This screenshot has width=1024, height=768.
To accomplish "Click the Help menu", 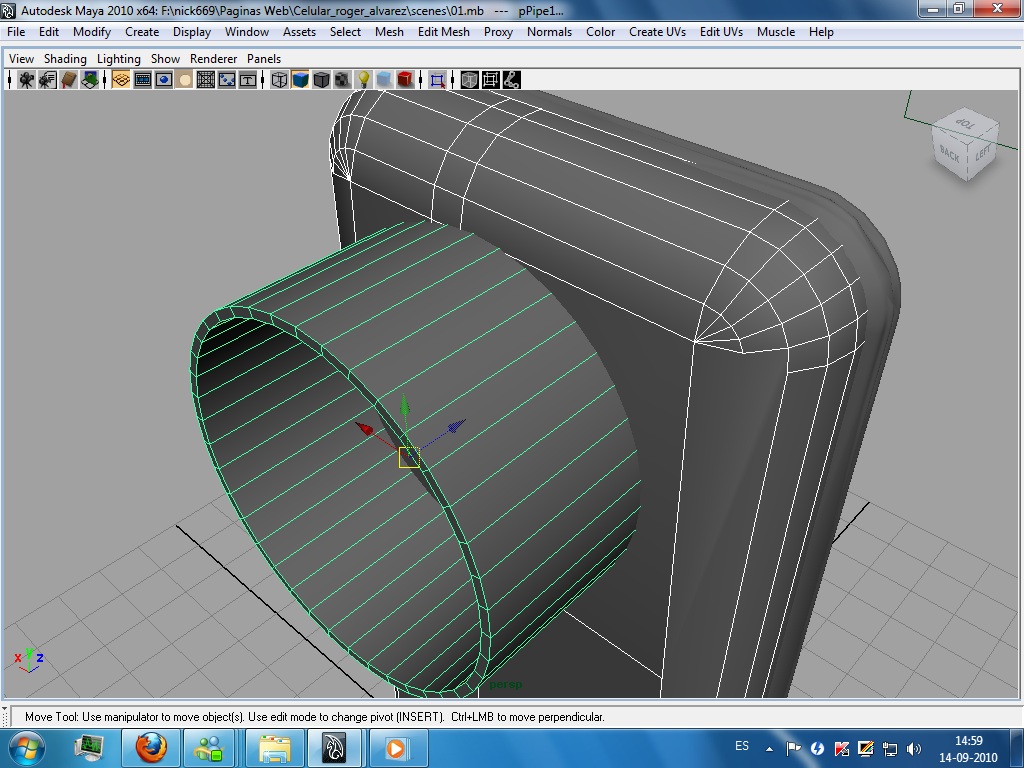I will tap(821, 31).
